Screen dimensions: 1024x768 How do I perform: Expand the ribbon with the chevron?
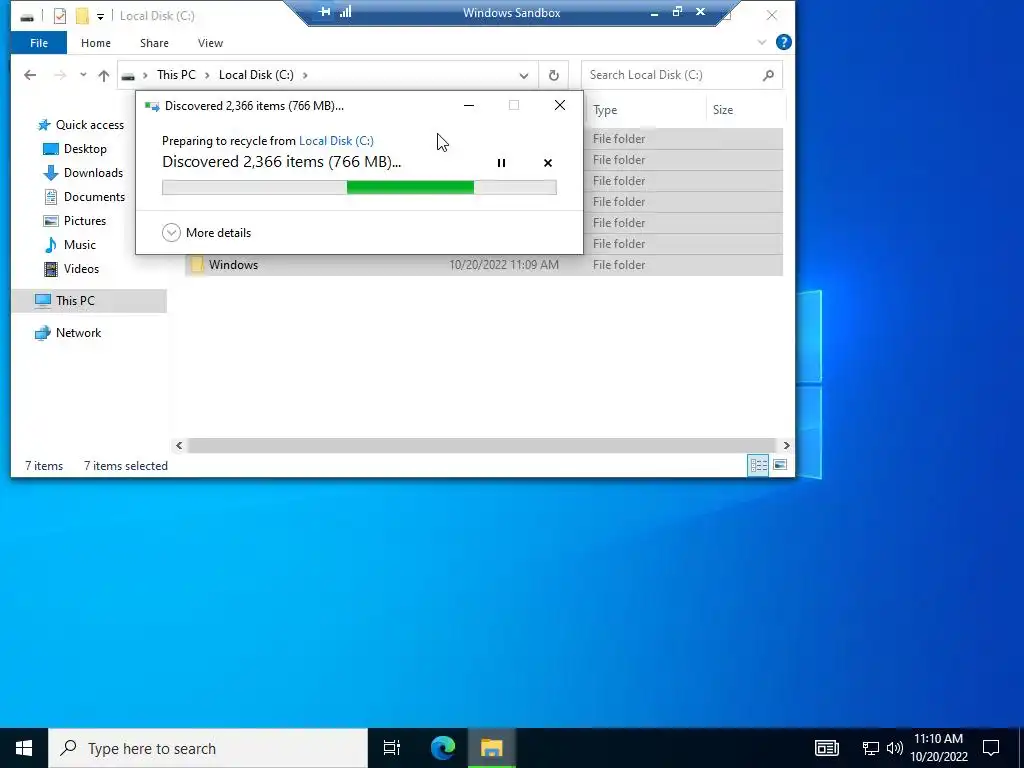pos(761,42)
